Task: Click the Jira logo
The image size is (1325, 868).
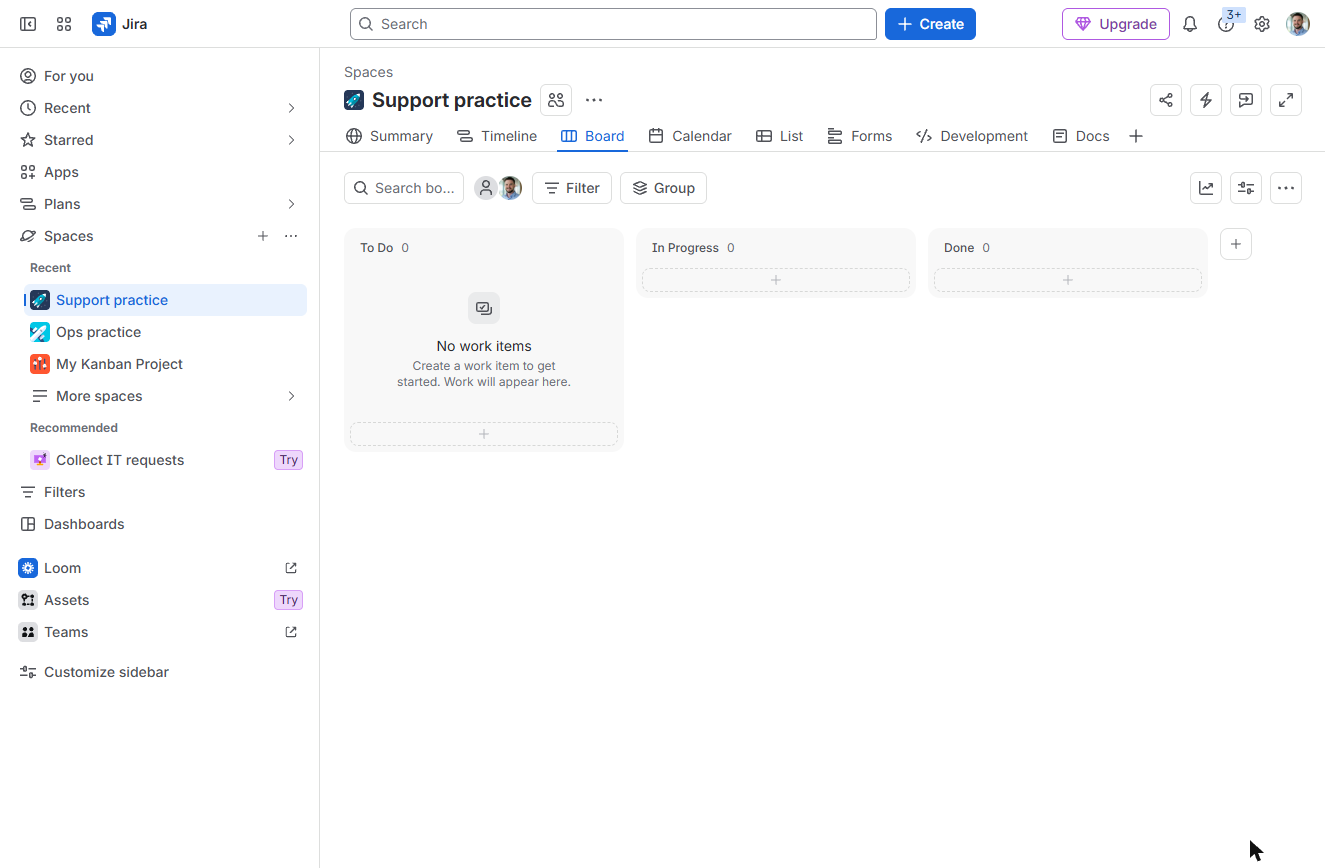Action: (120, 24)
